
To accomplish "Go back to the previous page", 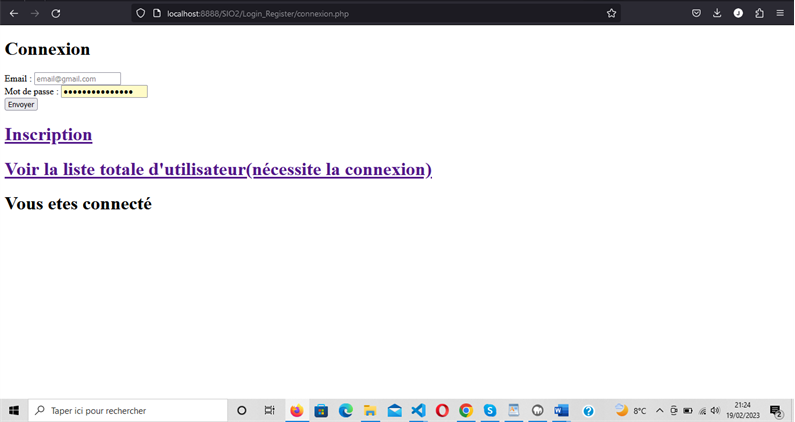I will (x=14, y=13).
